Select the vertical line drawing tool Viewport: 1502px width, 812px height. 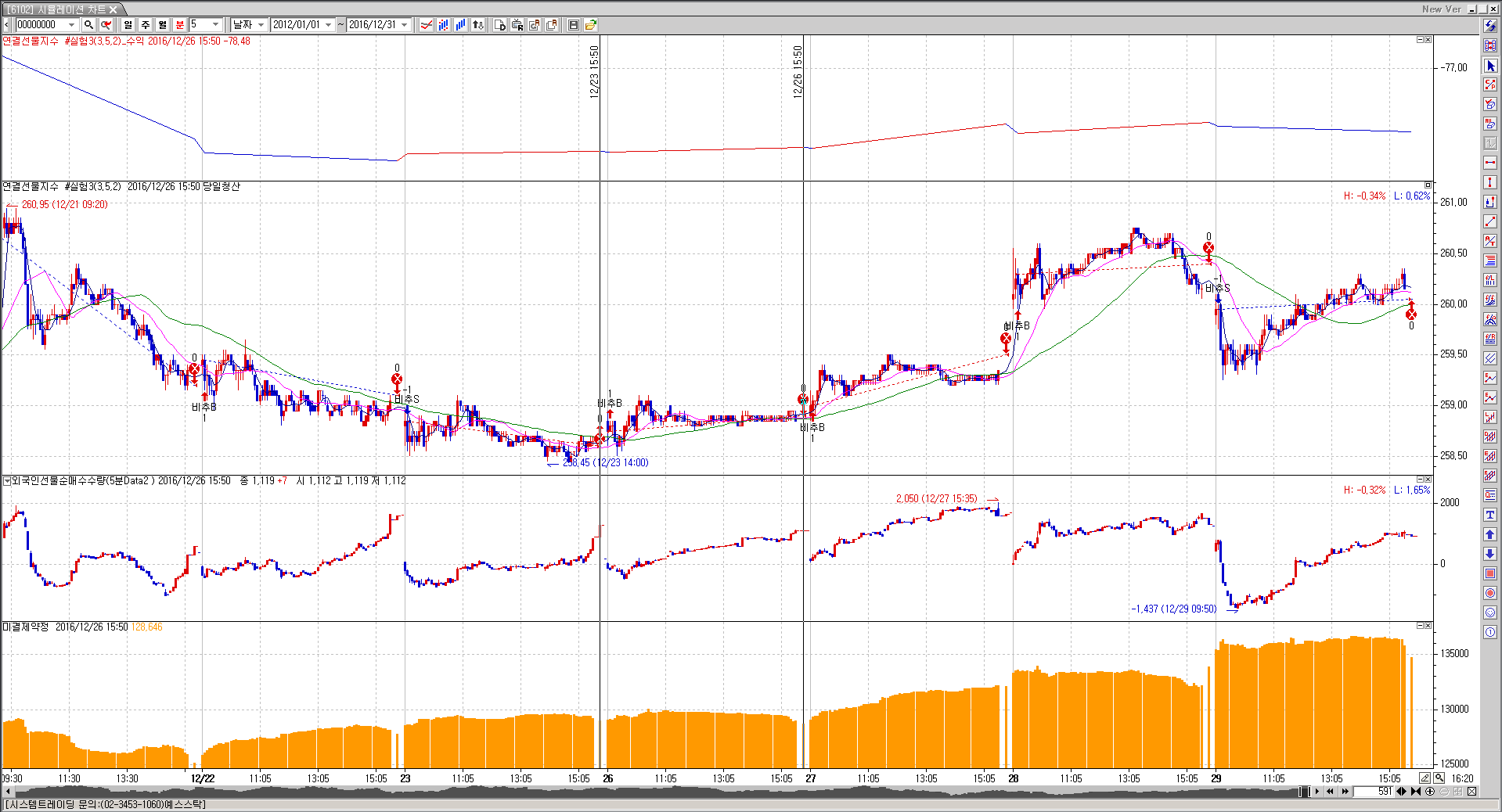(1490, 182)
